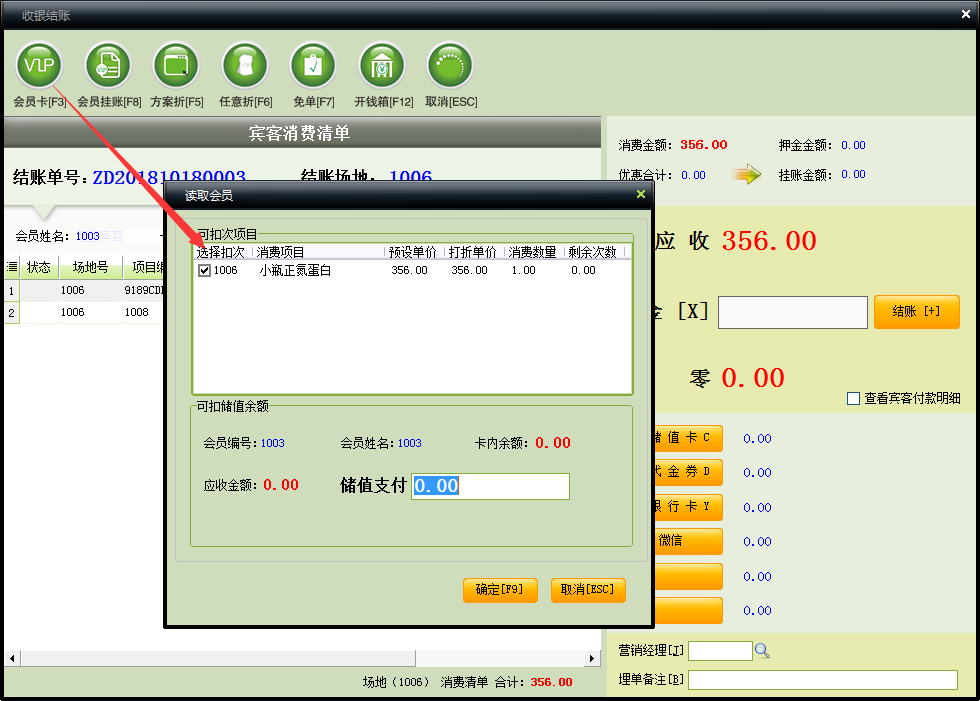Image resolution: width=980 pixels, height=701 pixels.
Task: Select the 储值卡 C payment button
Action: [688, 438]
